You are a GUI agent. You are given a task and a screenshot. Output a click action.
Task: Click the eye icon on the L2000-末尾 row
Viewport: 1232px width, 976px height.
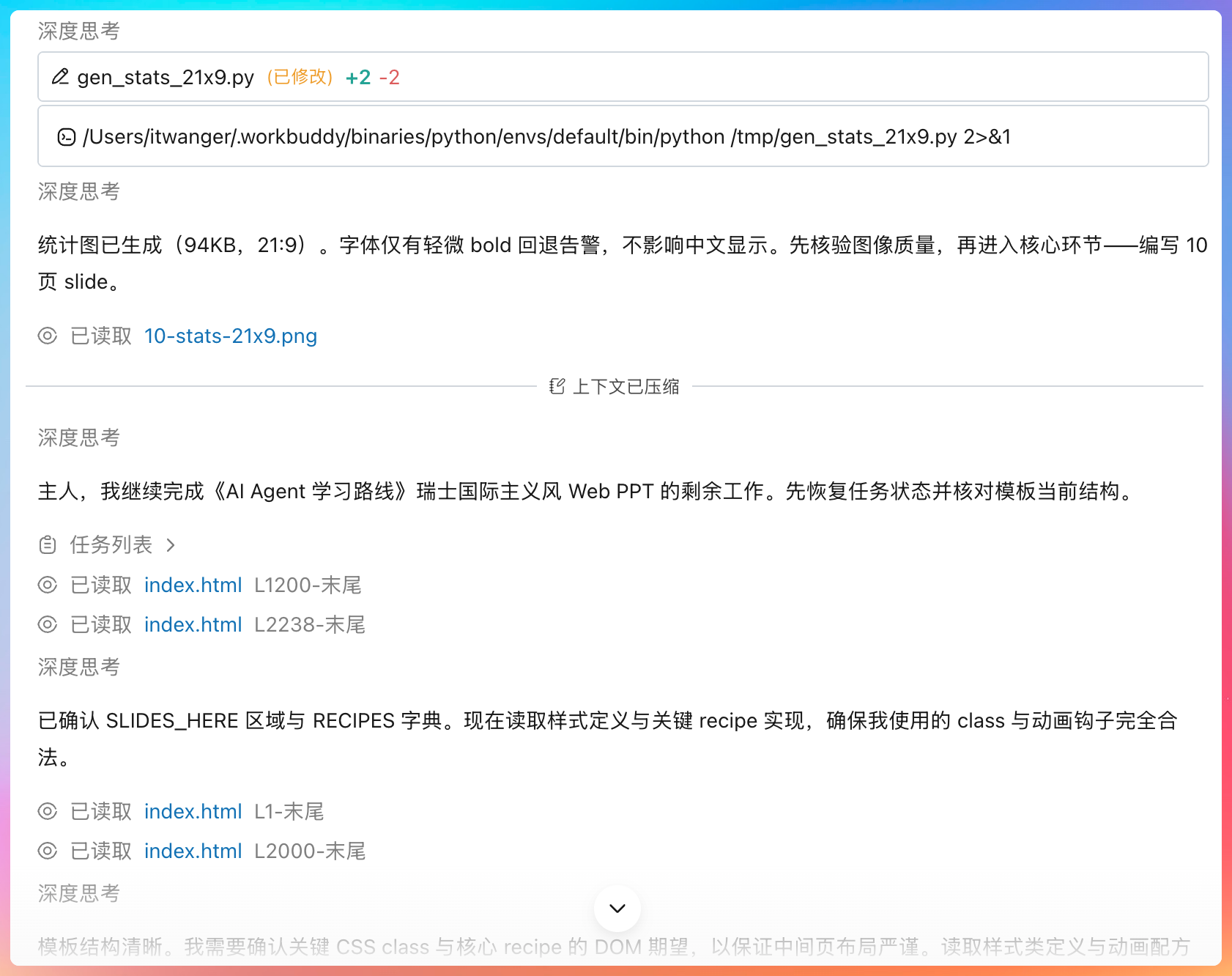pos(48,851)
